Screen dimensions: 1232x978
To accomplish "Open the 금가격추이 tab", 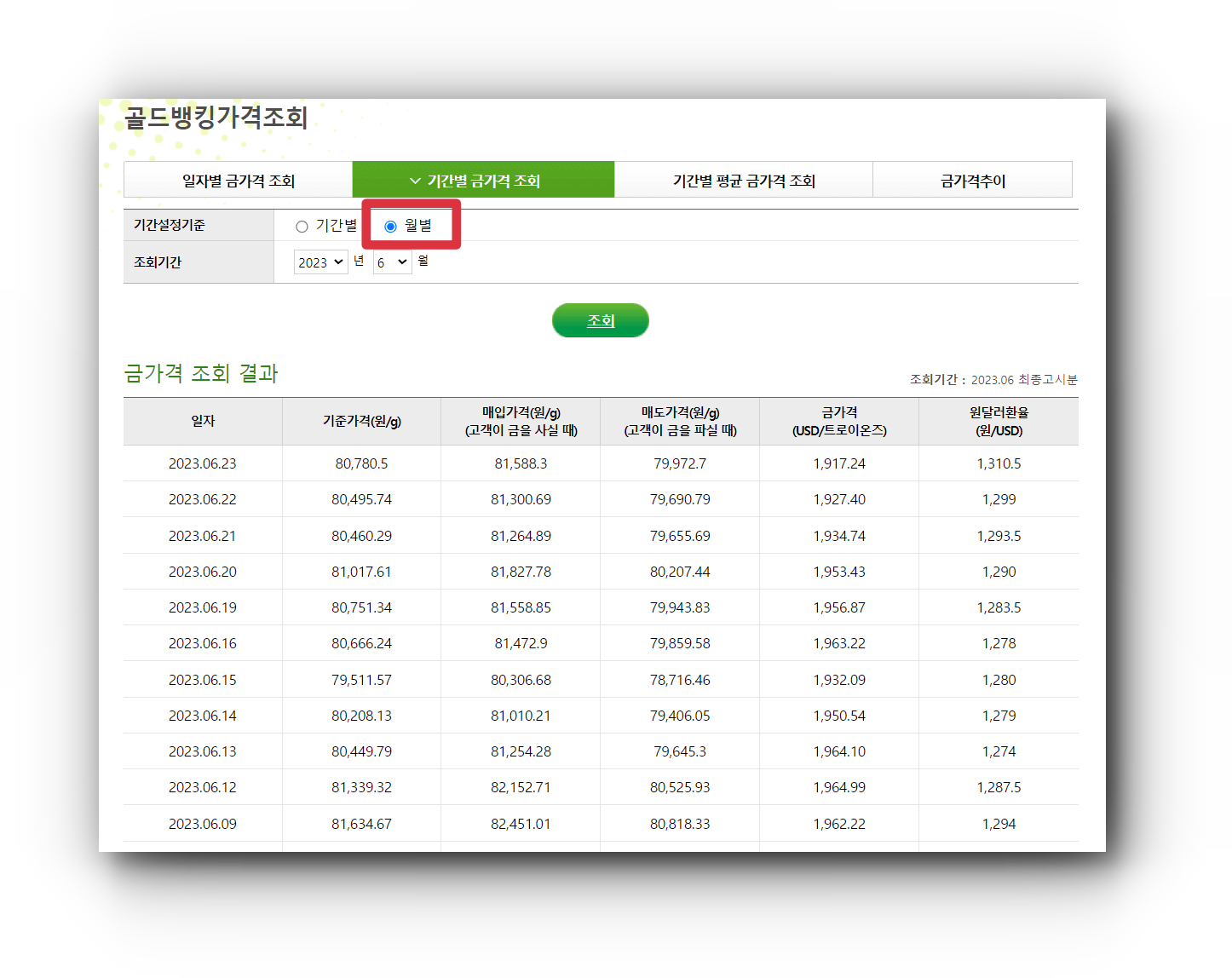I will 972,180.
